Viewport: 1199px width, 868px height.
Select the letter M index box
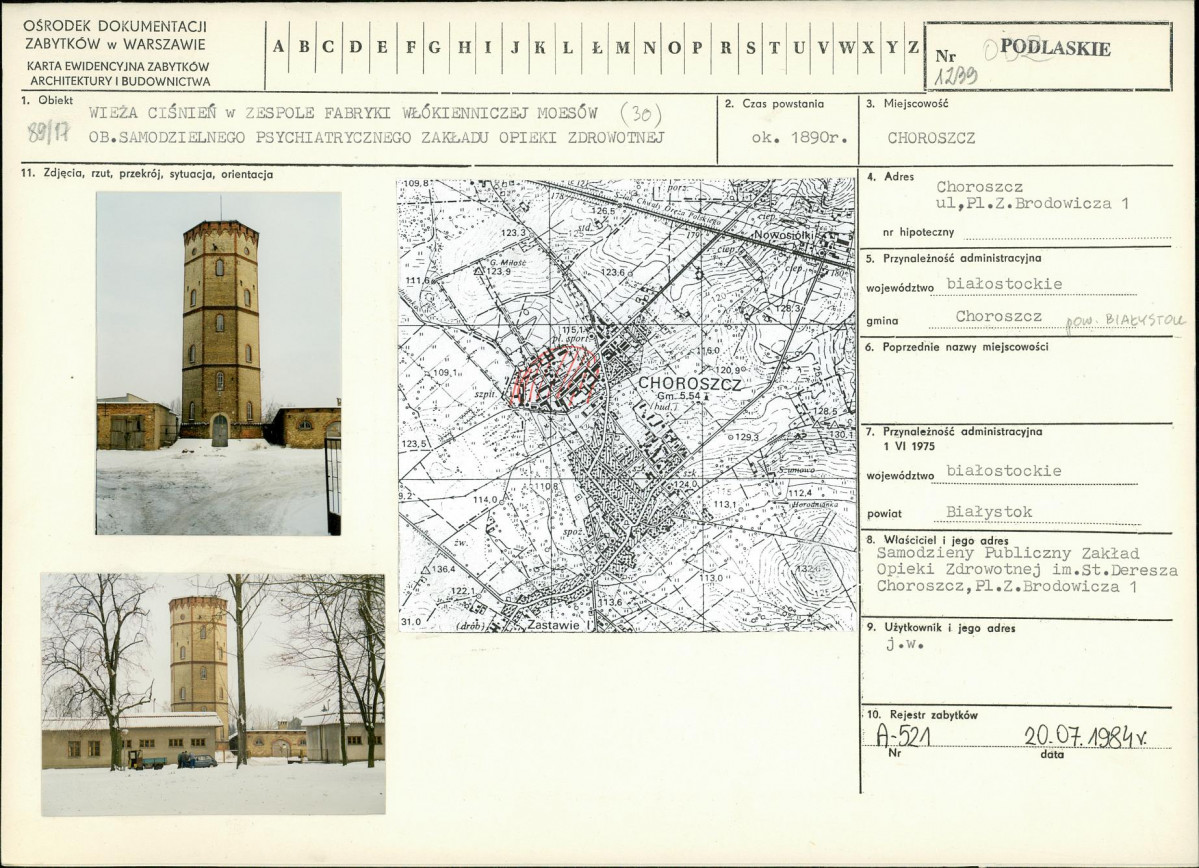pos(623,47)
